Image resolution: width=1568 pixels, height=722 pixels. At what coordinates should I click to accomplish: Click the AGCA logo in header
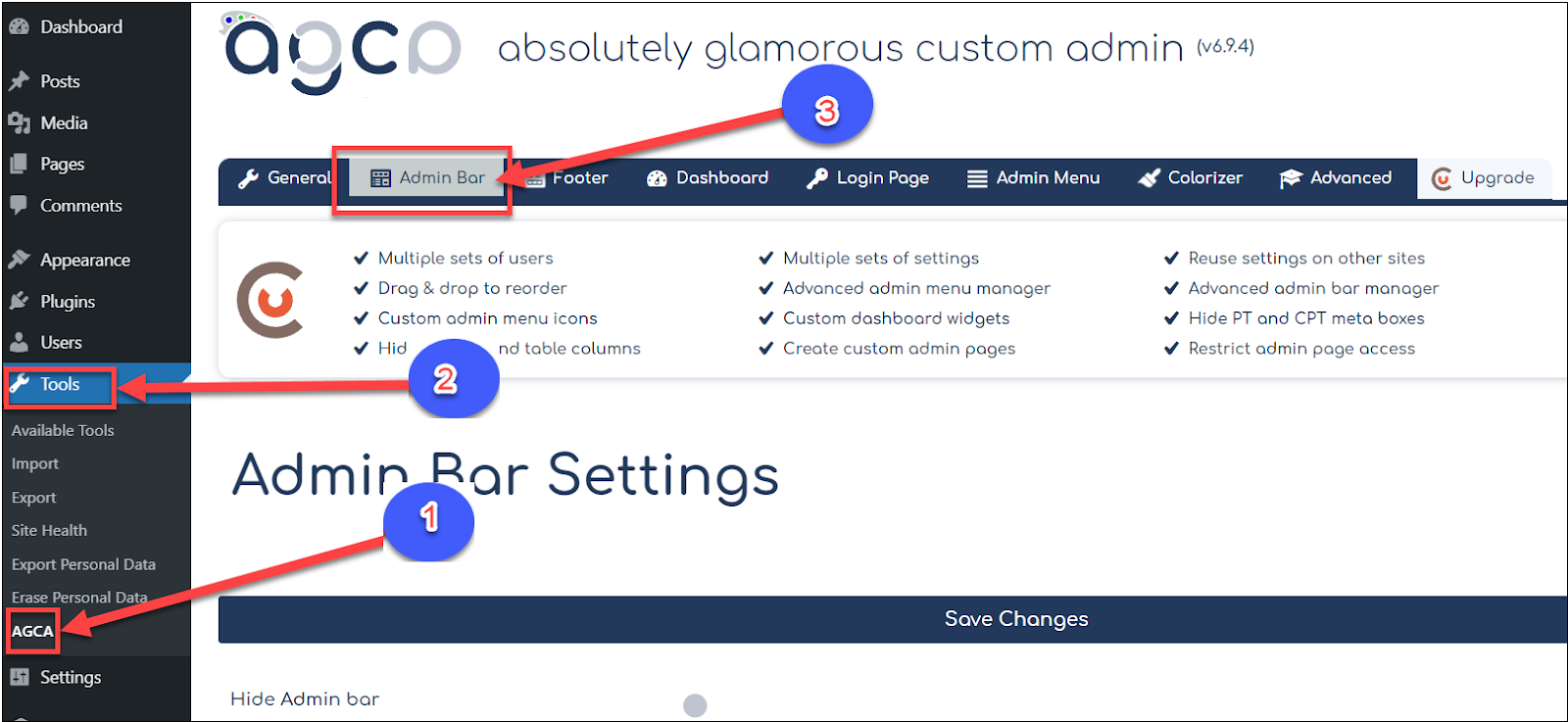coord(342,53)
